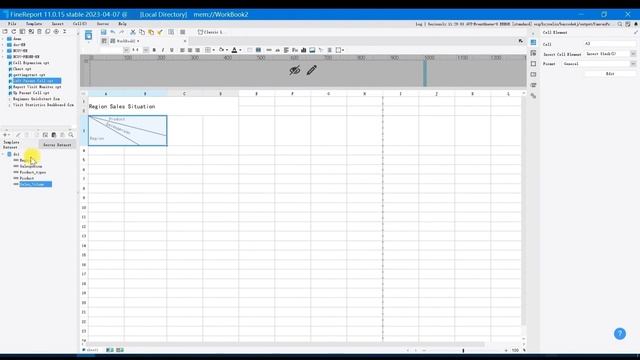Open the Cell menu
640x360 pixels.
(80, 24)
